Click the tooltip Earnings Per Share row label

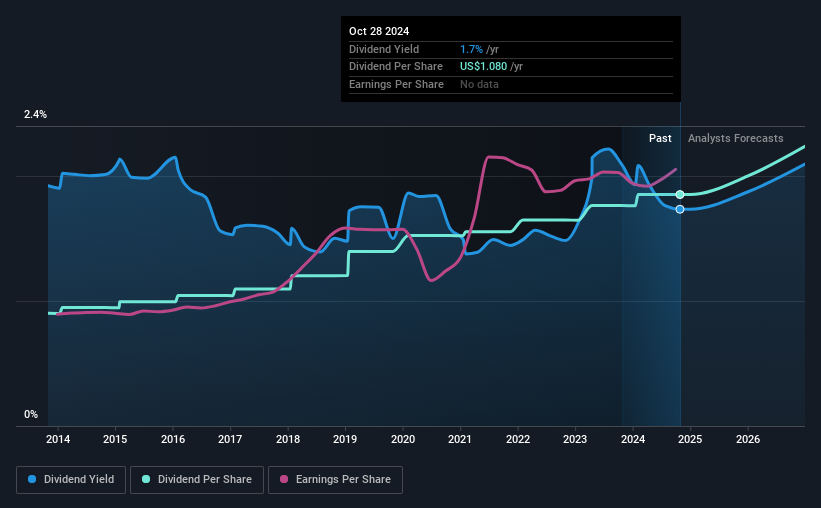tap(396, 84)
